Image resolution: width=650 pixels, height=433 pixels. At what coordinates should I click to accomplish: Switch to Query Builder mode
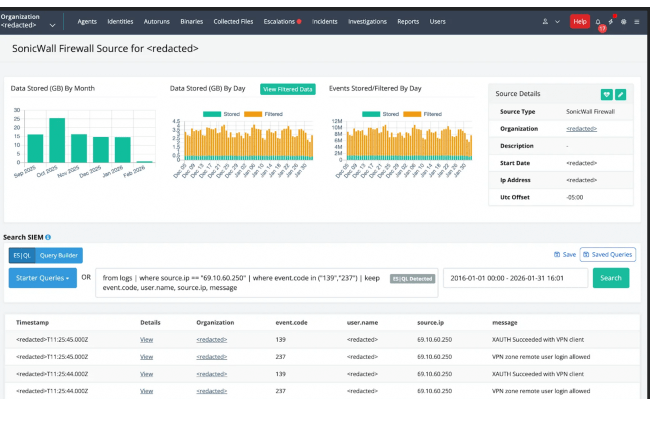(x=60, y=255)
